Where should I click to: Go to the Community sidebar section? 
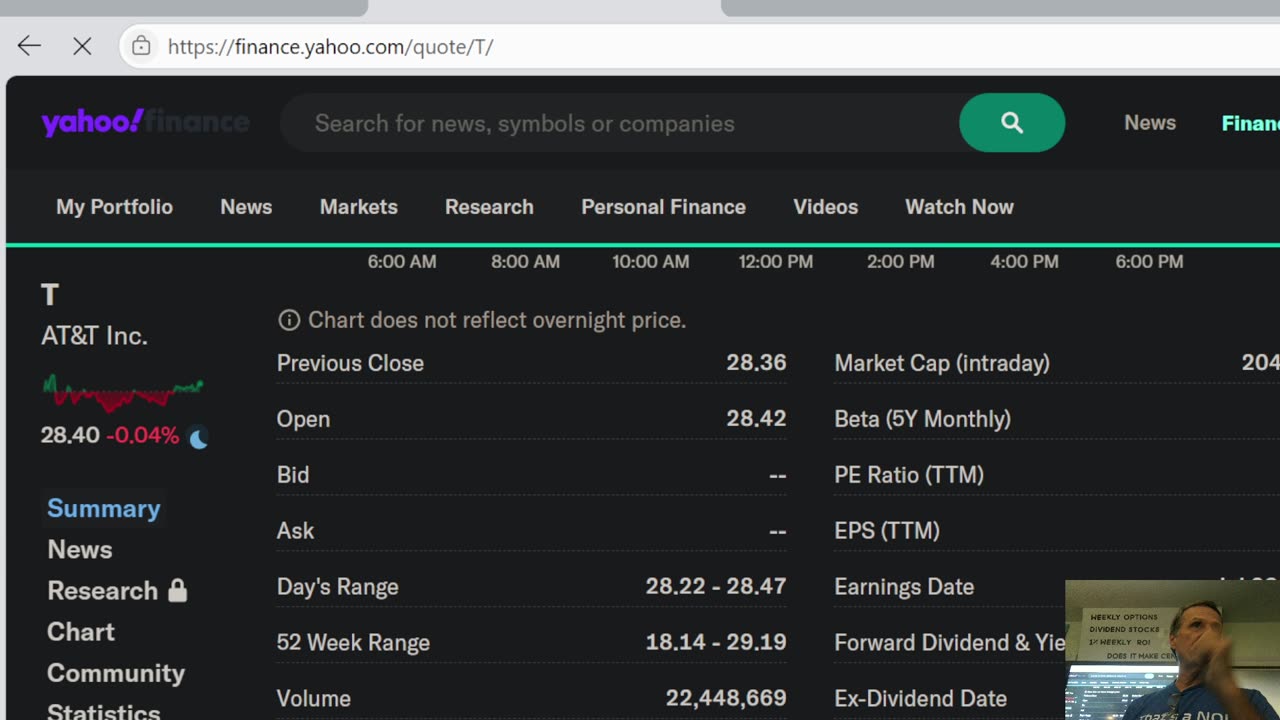(116, 673)
